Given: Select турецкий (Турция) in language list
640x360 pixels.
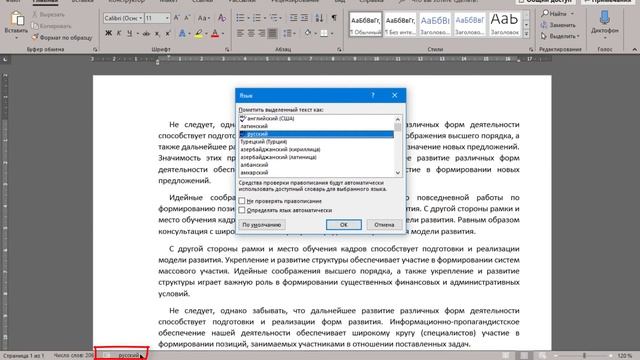Looking at the screenshot, I should [x=316, y=142].
